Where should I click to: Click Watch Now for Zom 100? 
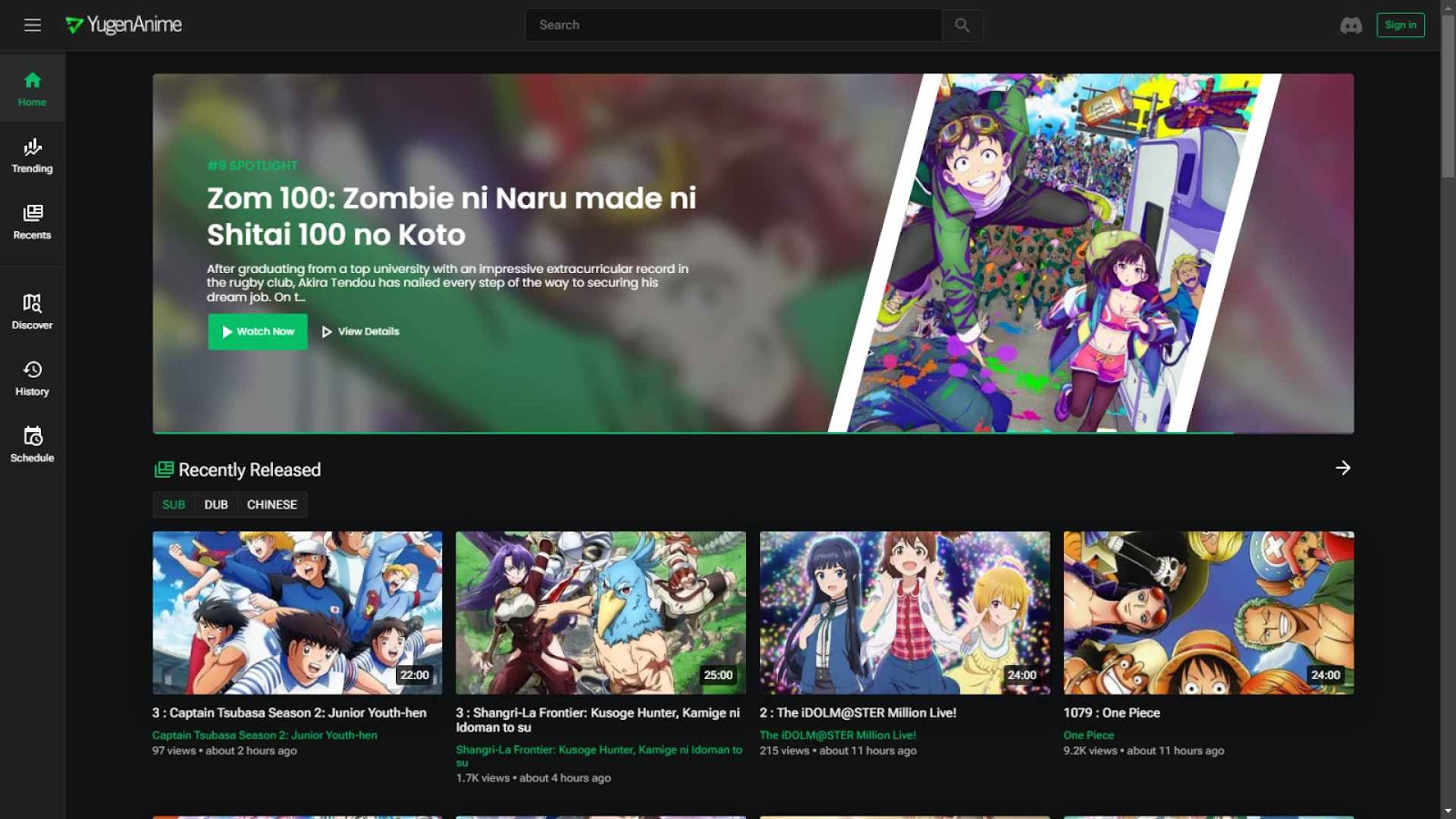[x=258, y=331]
